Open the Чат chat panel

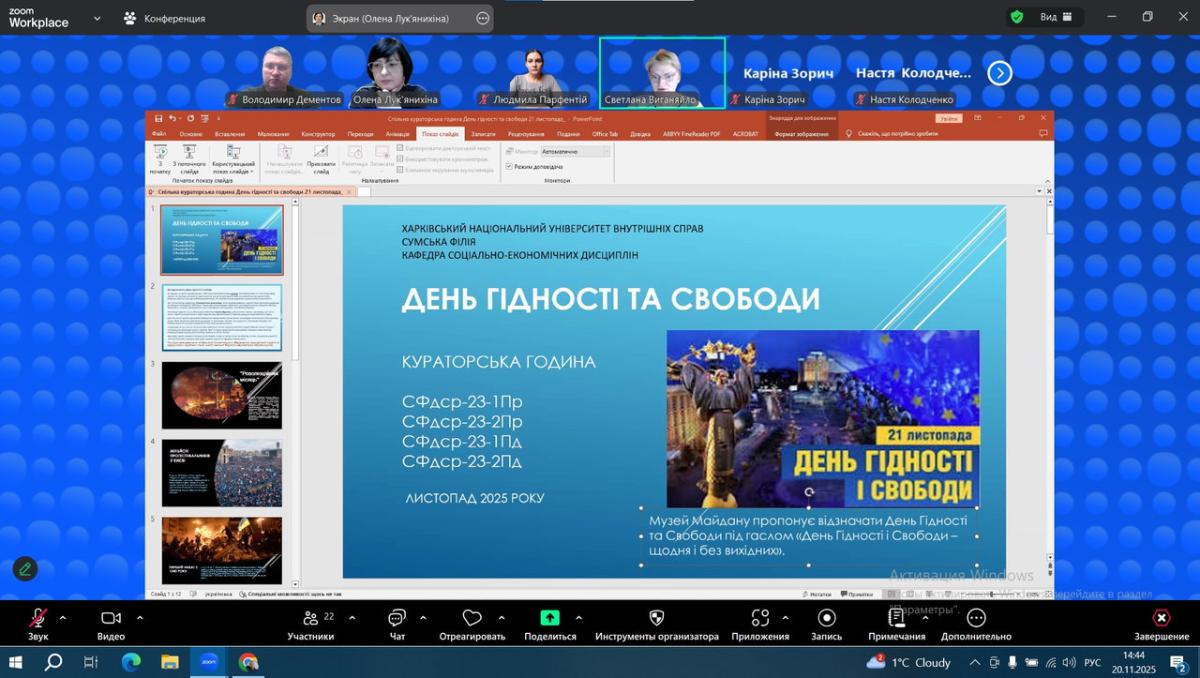397,618
